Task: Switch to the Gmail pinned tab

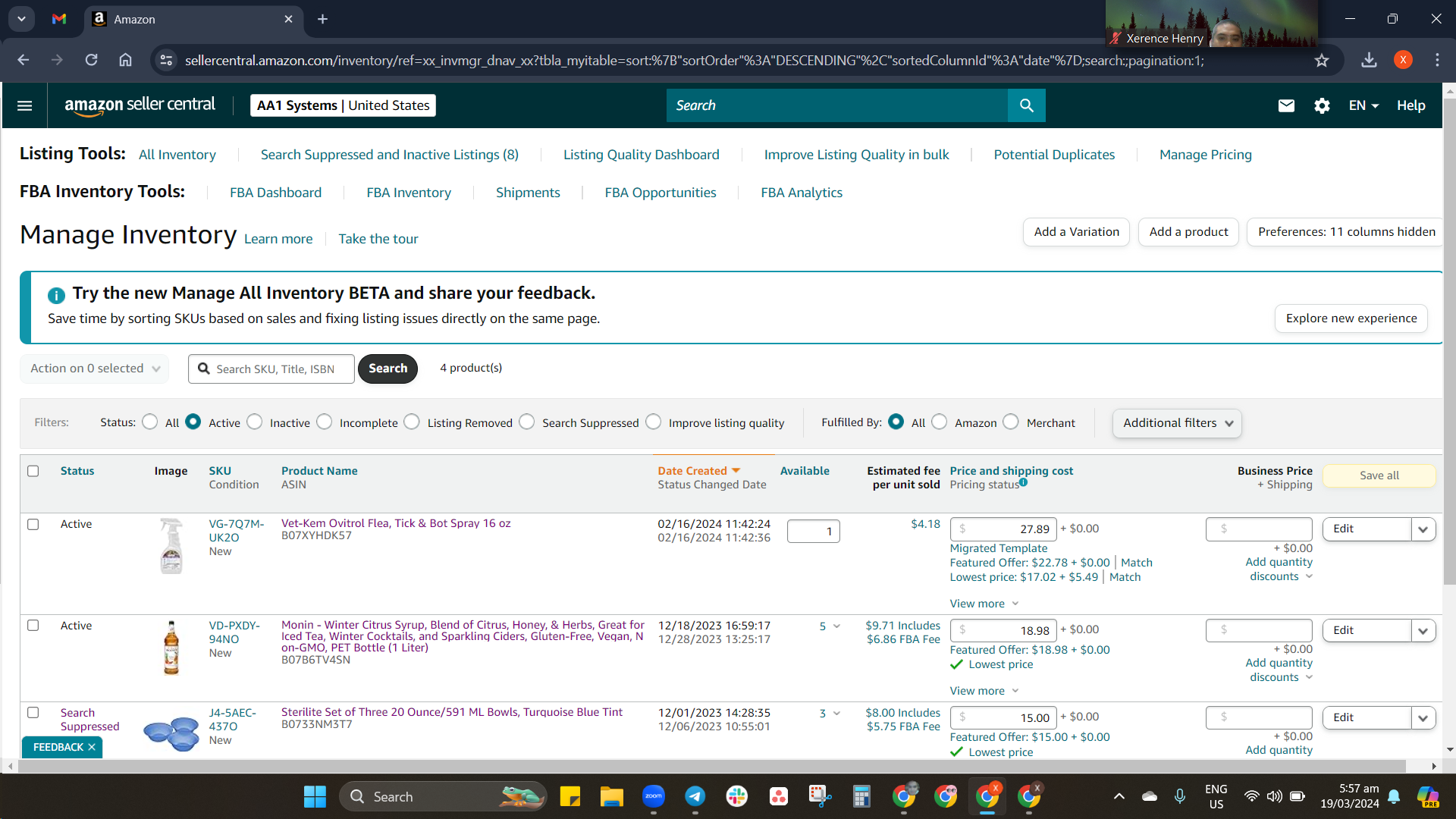Action: click(59, 19)
